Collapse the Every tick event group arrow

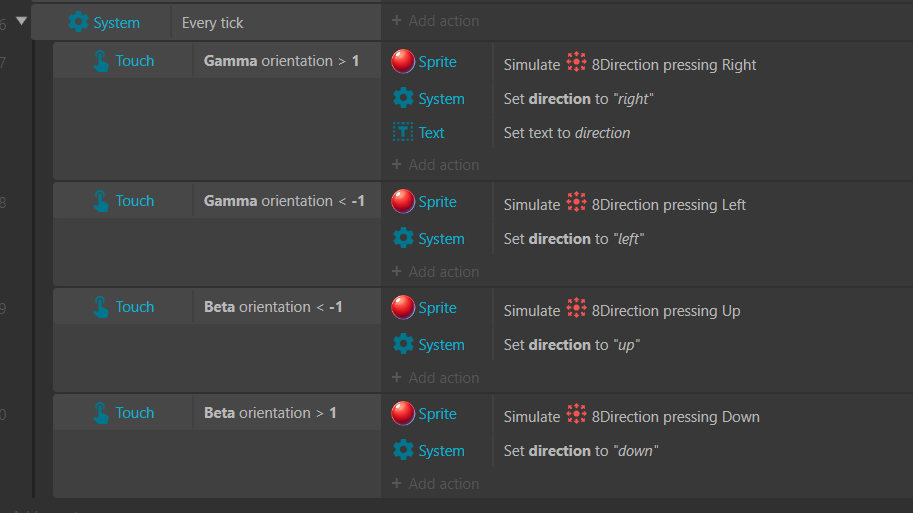pos(22,21)
